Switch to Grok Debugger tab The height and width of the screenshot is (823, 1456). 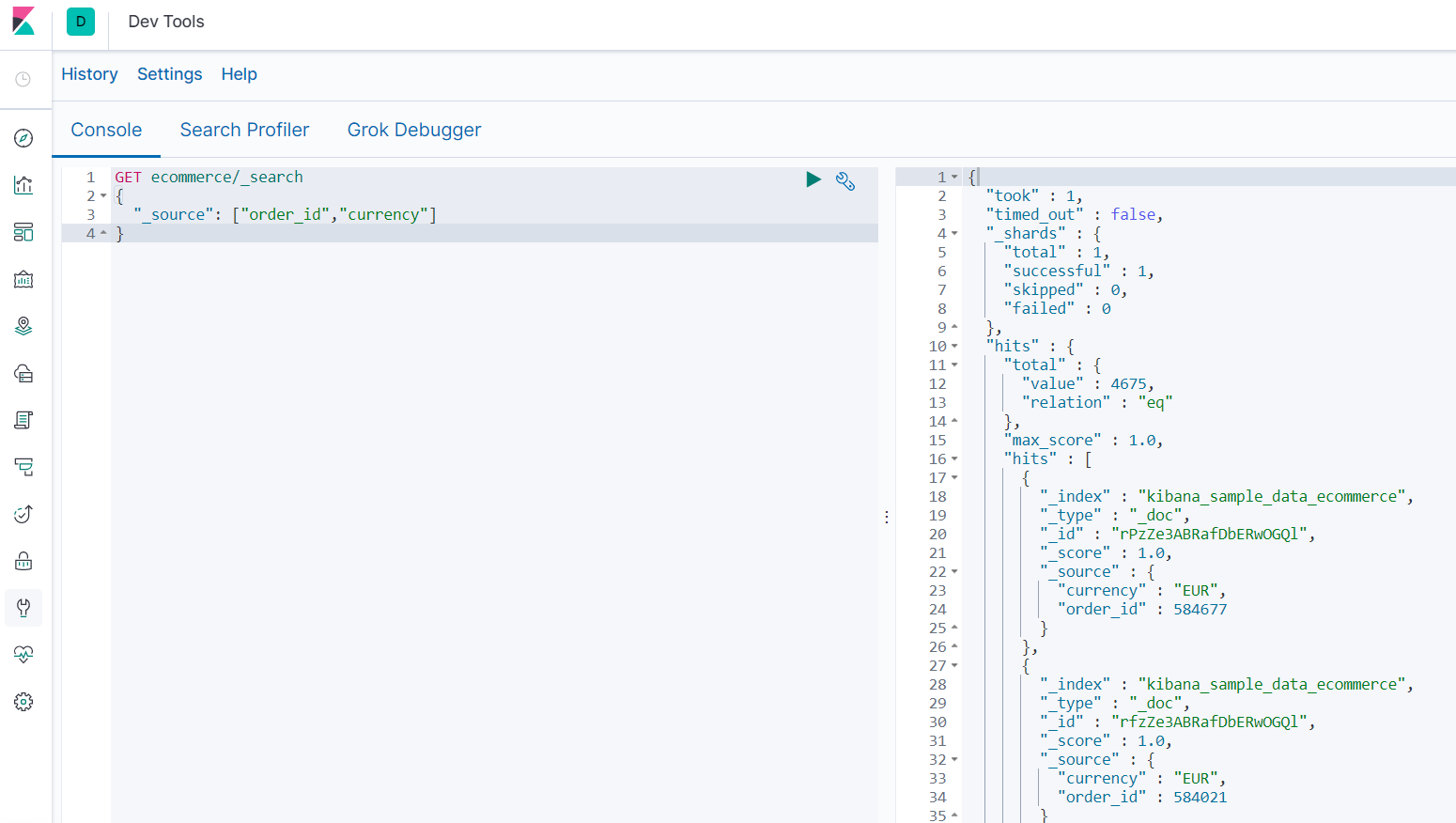point(414,130)
